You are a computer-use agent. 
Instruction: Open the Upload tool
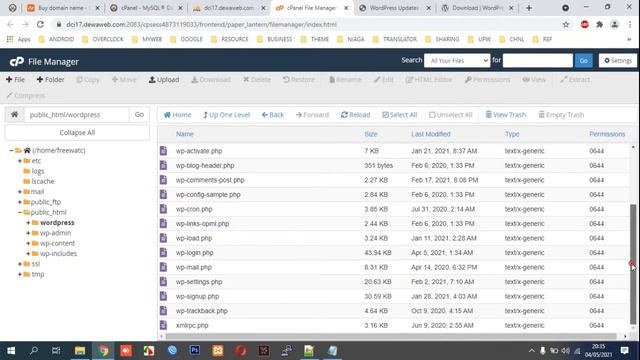point(164,80)
